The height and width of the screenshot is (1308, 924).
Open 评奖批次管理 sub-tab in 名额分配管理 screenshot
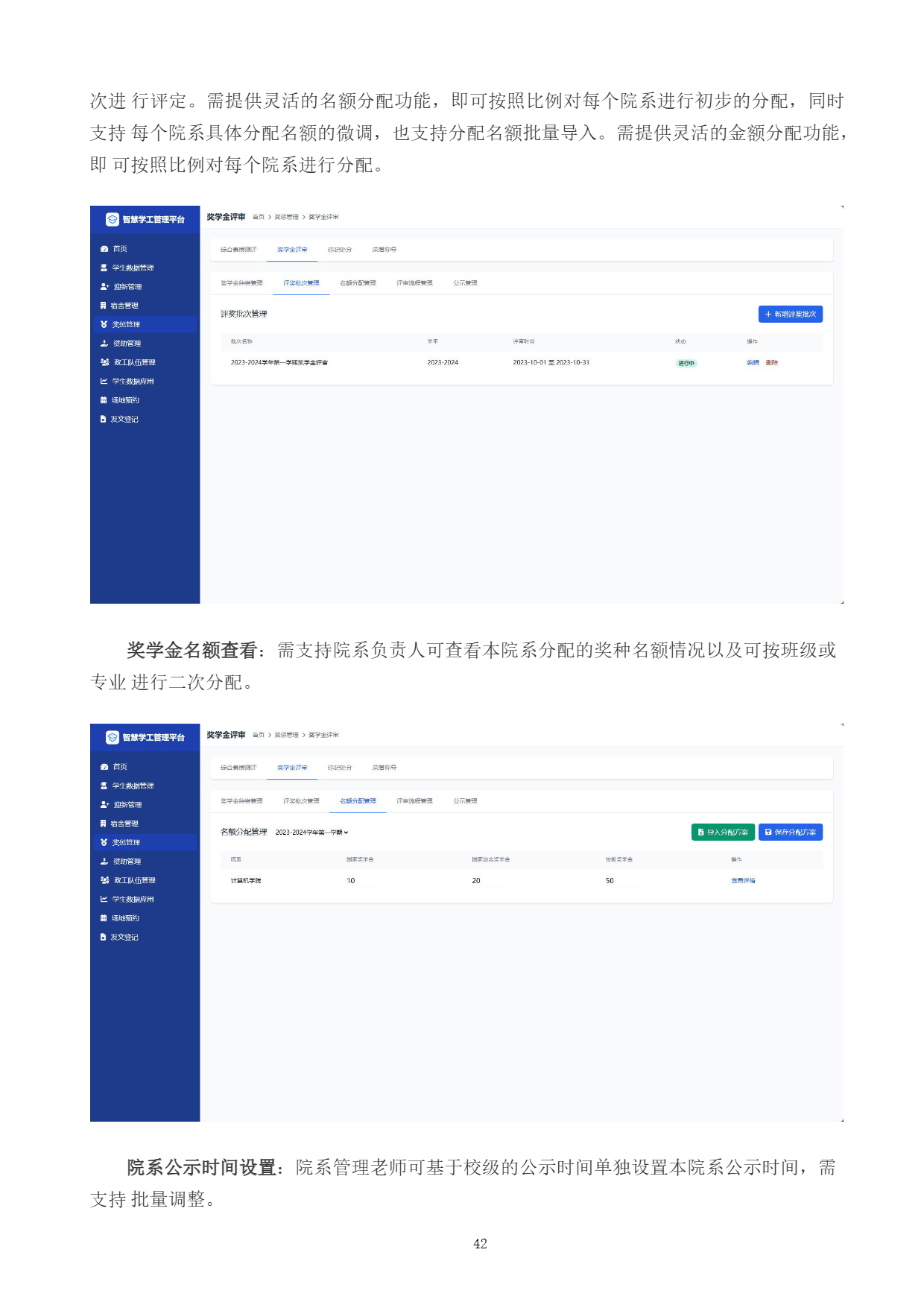(301, 801)
